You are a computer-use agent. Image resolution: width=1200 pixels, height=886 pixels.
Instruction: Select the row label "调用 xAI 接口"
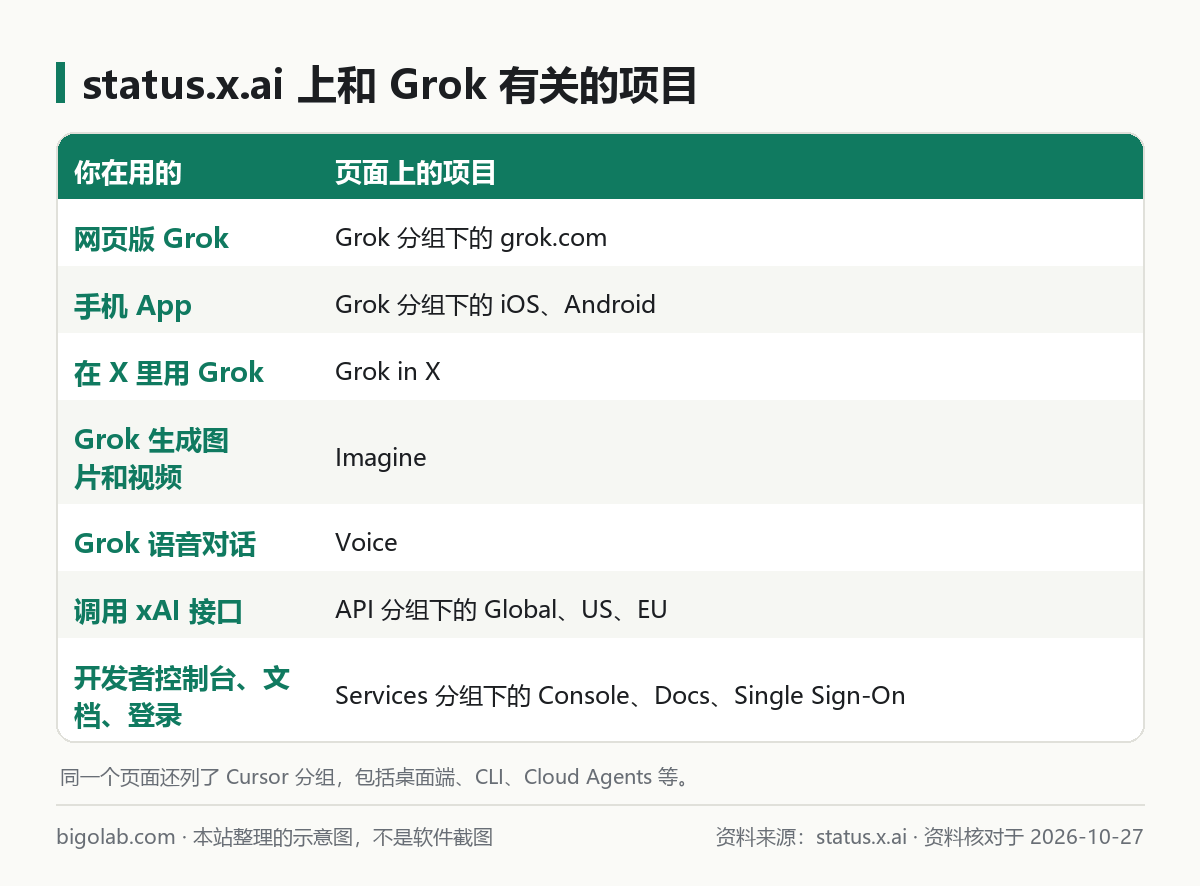pos(158,611)
